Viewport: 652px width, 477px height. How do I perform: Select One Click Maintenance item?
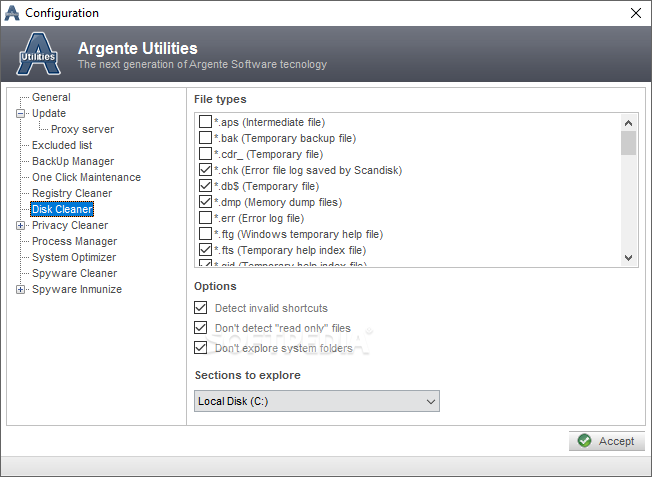click(x=86, y=177)
